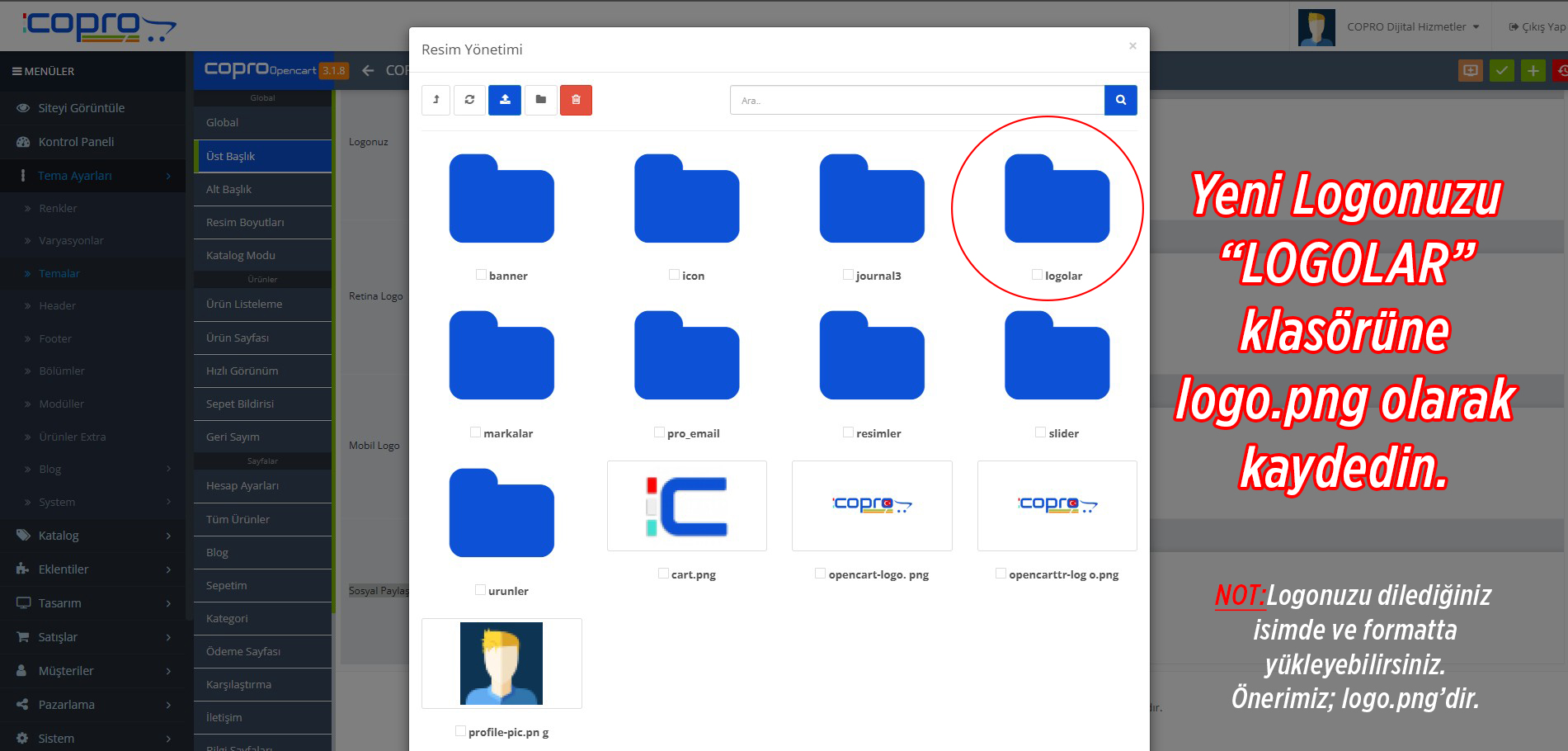Image resolution: width=1568 pixels, height=751 pixels.
Task: Check the cart.png checkbox
Action: [x=663, y=574]
